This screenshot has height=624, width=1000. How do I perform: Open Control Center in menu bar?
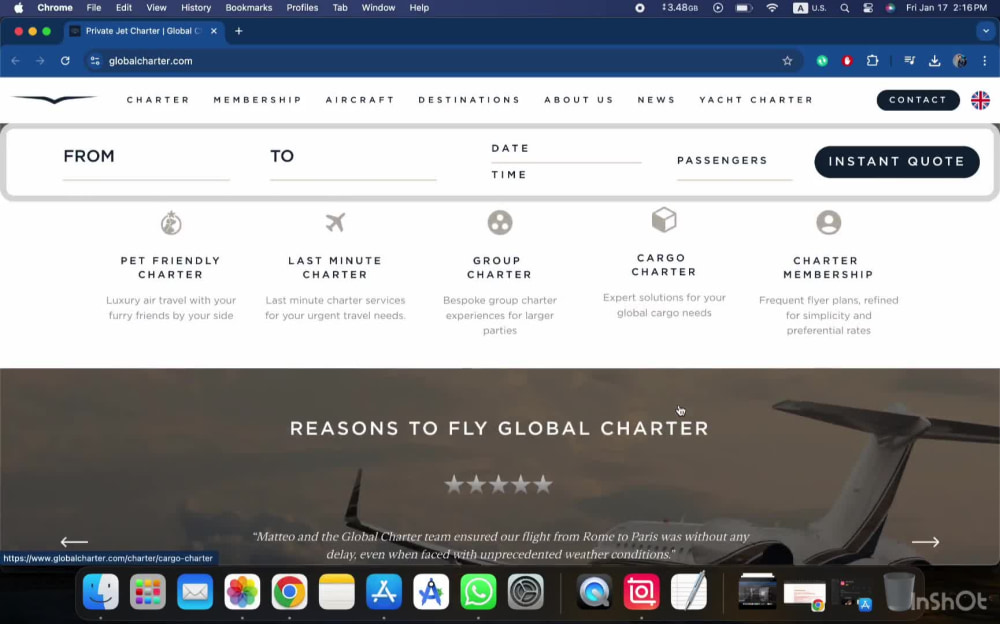[868, 8]
